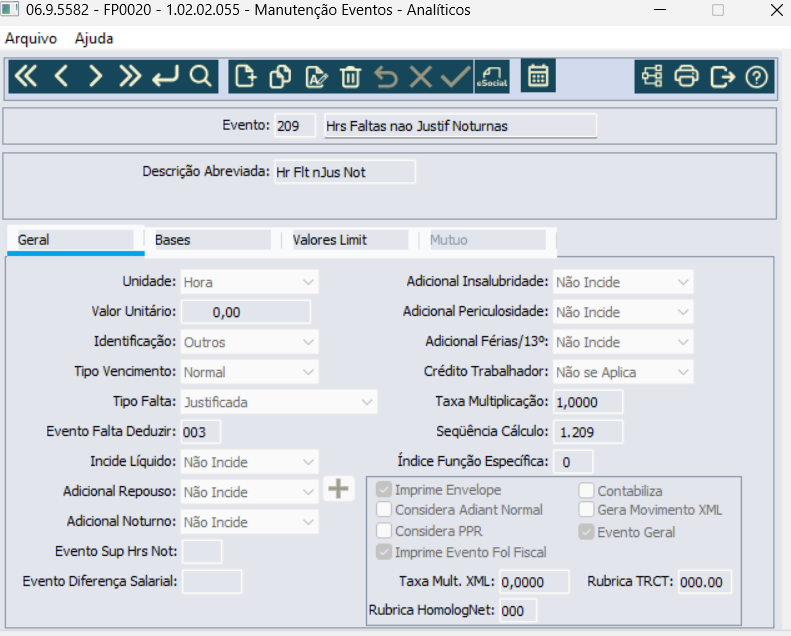This screenshot has width=791, height=636.
Task: Switch to the Mutuo tab
Action: [487, 240]
